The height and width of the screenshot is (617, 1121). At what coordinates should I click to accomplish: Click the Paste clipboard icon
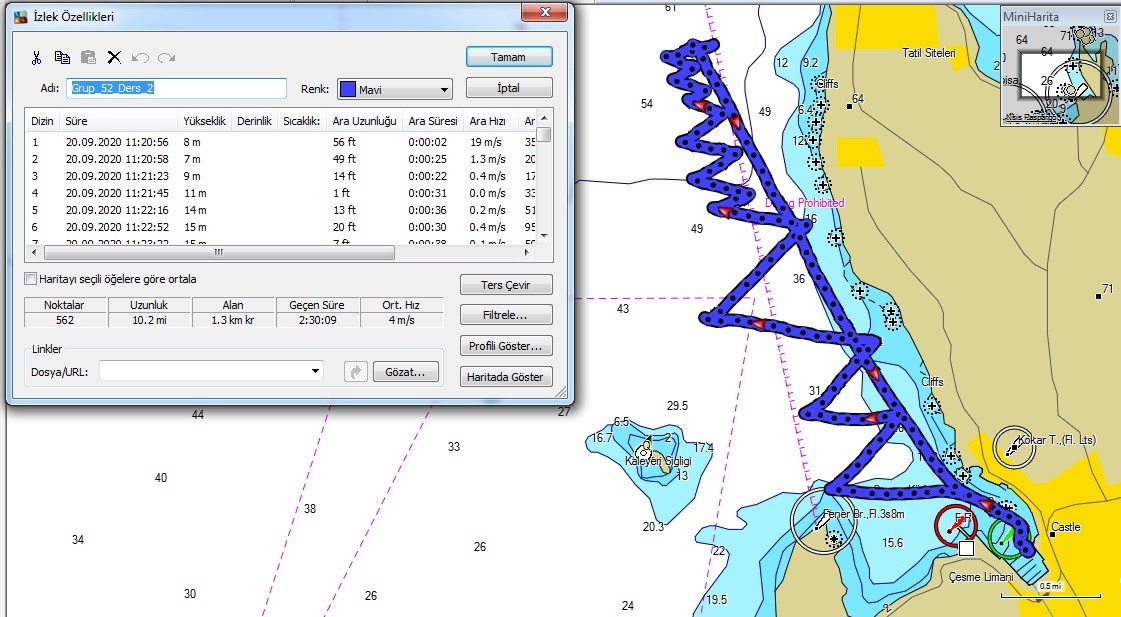click(x=88, y=58)
